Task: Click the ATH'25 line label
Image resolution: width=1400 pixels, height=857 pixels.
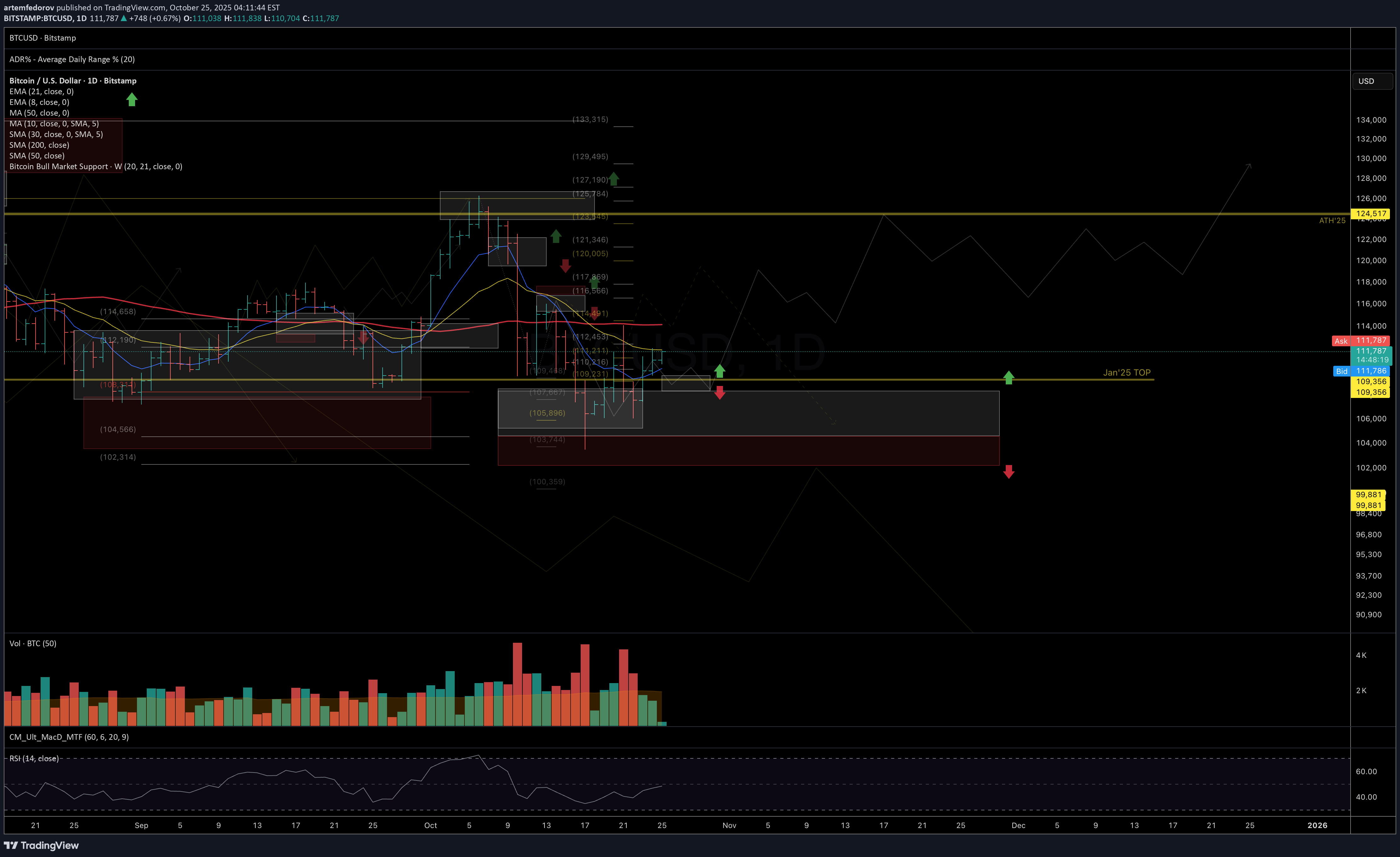Action: tap(1332, 221)
